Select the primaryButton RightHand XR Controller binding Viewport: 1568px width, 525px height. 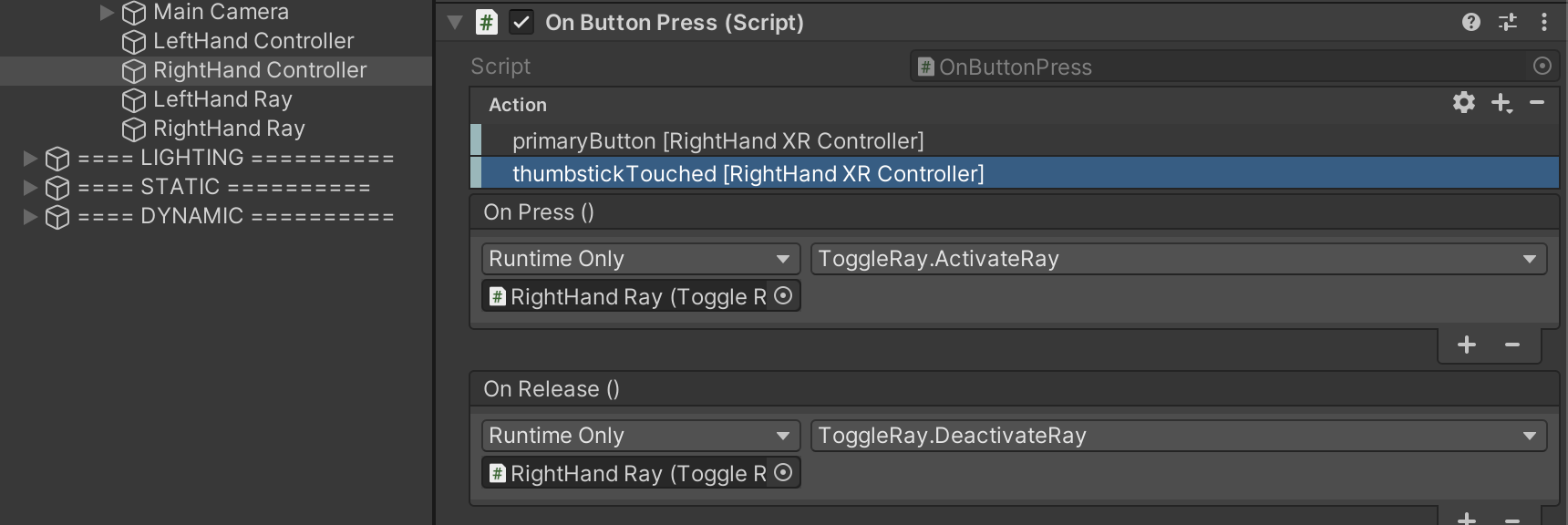click(717, 141)
